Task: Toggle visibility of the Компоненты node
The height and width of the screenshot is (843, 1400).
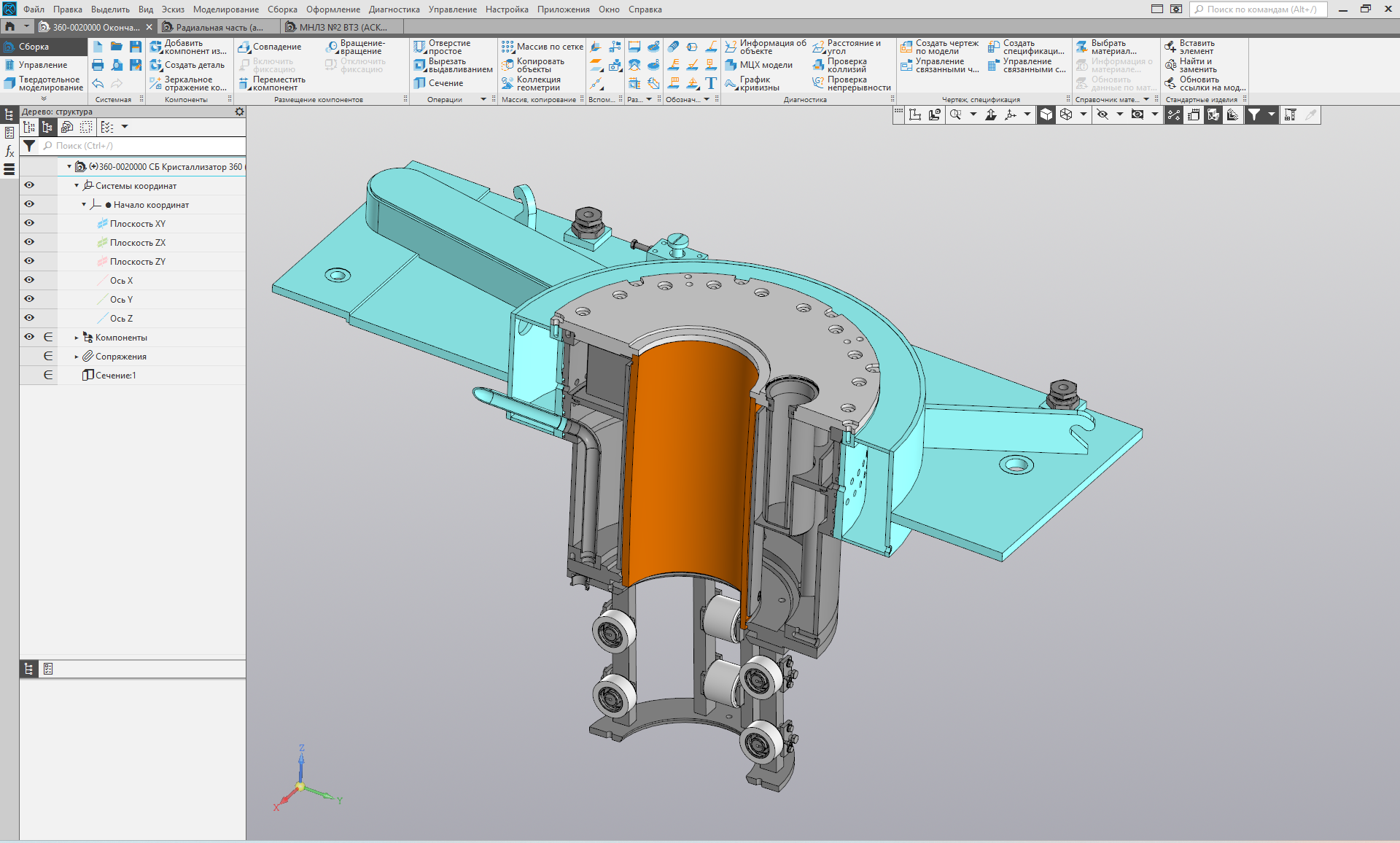Action: (29, 337)
